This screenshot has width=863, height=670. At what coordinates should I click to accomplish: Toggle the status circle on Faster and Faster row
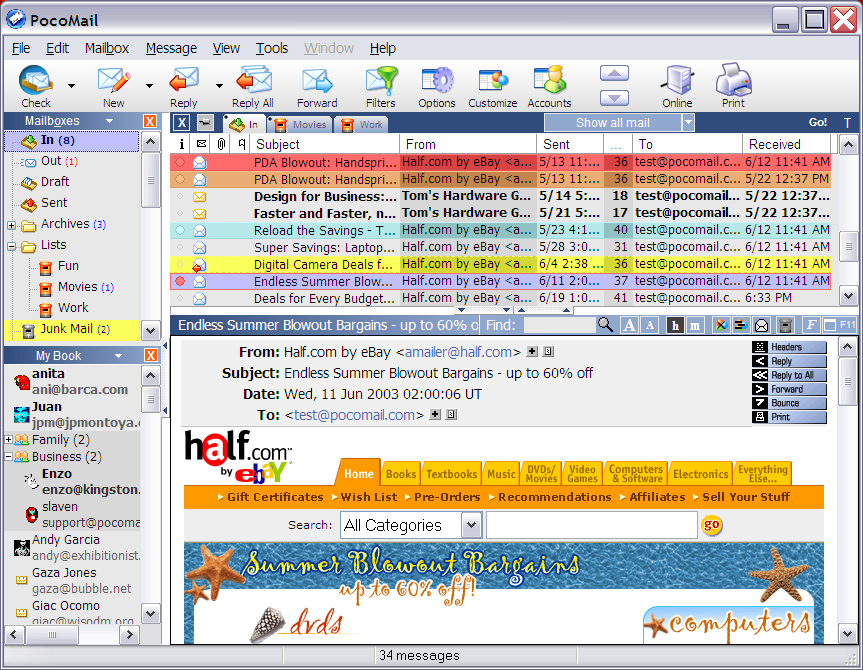180,213
